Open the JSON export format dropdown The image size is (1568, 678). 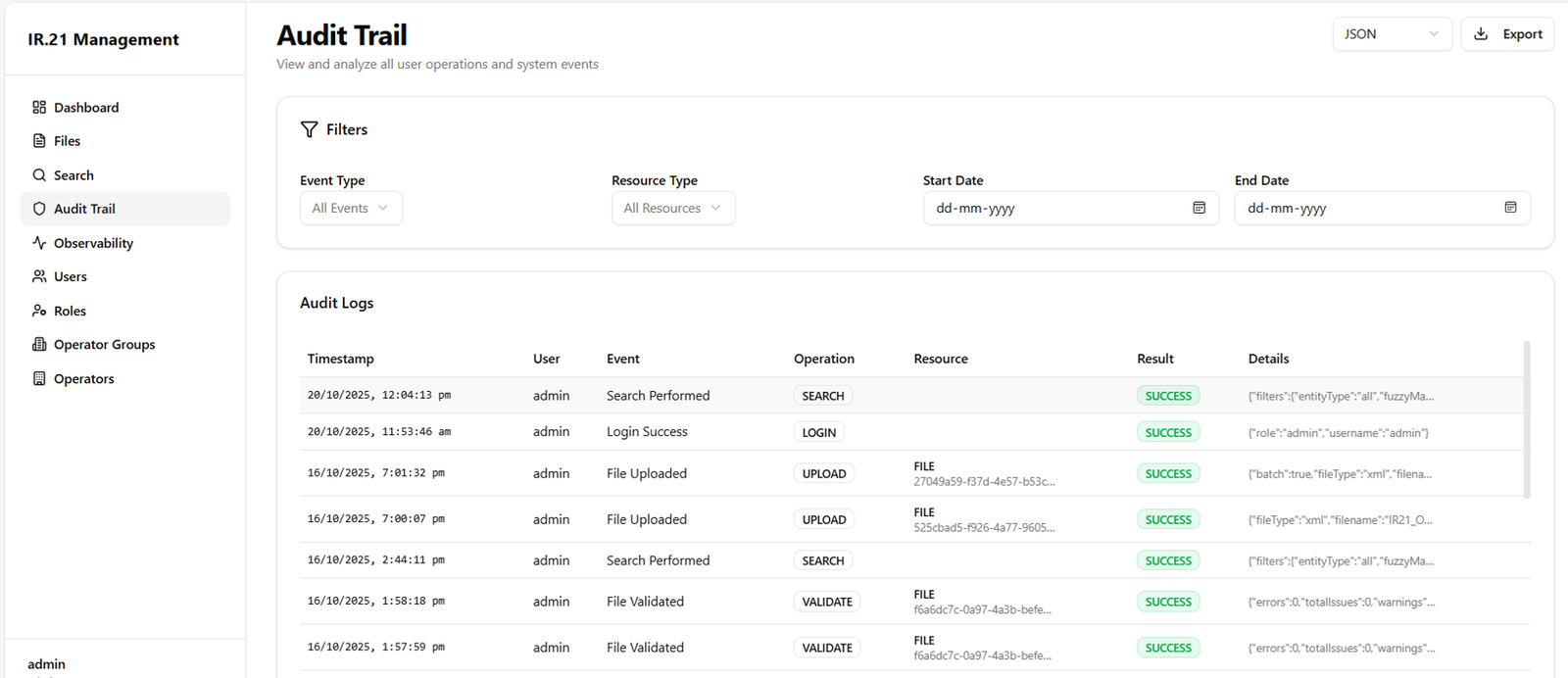1392,34
